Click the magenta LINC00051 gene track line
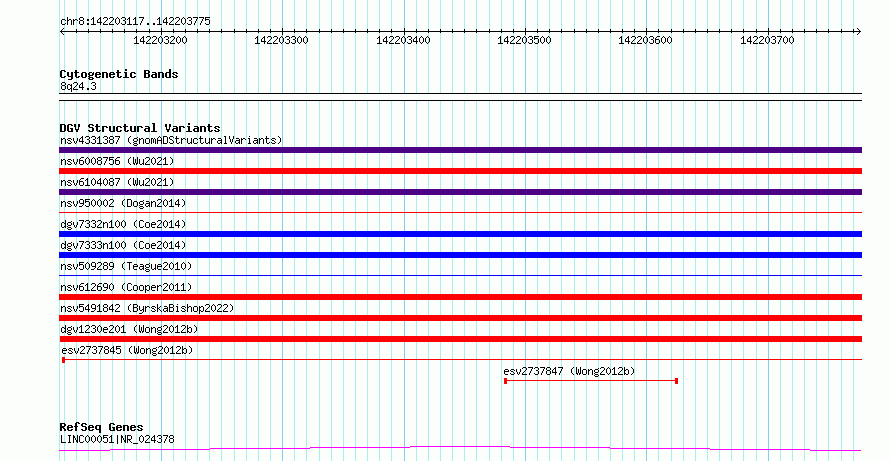The height and width of the screenshot is (461, 890). point(460,449)
